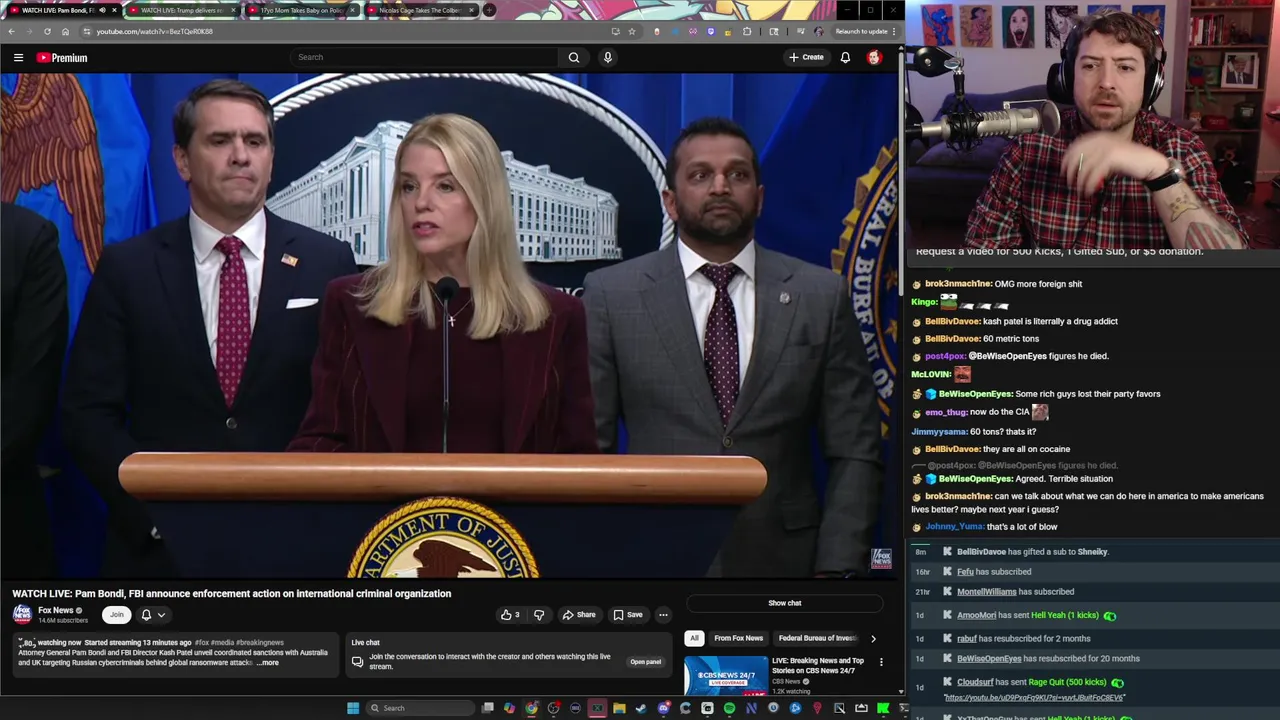Like the video with thumbs up
The image size is (1280, 720).
tap(510, 615)
